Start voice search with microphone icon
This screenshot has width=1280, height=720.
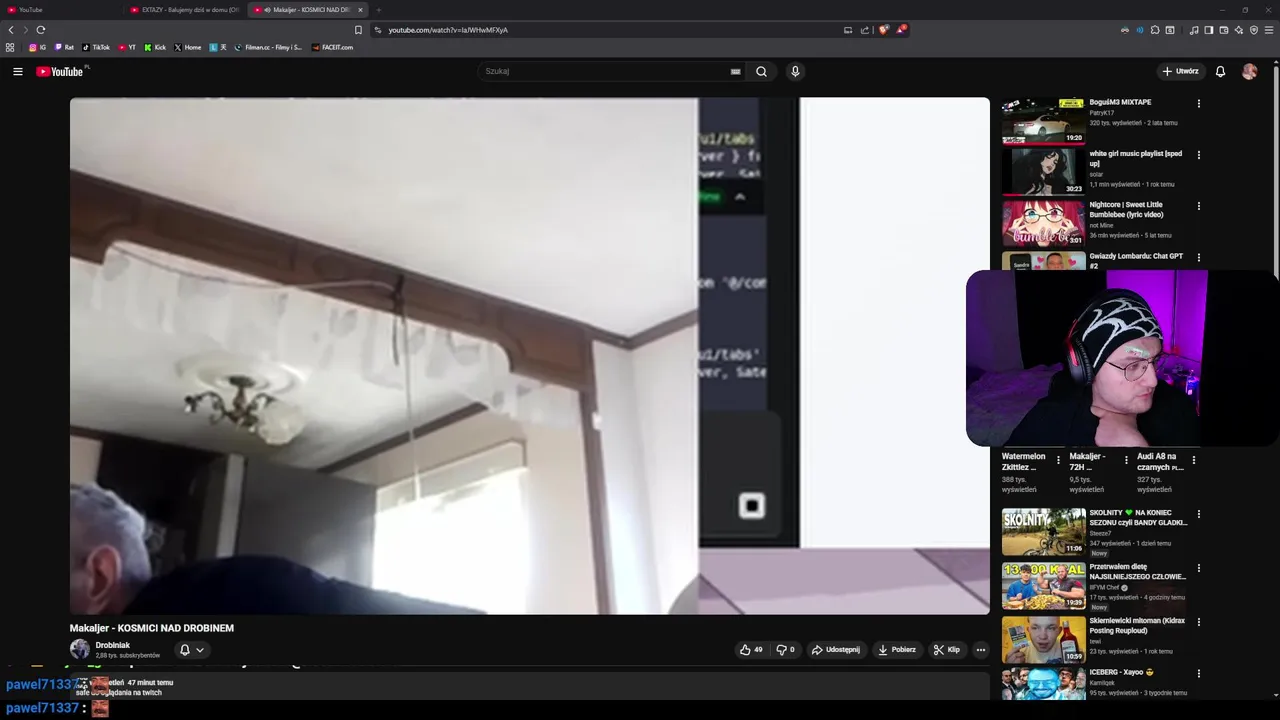795,71
